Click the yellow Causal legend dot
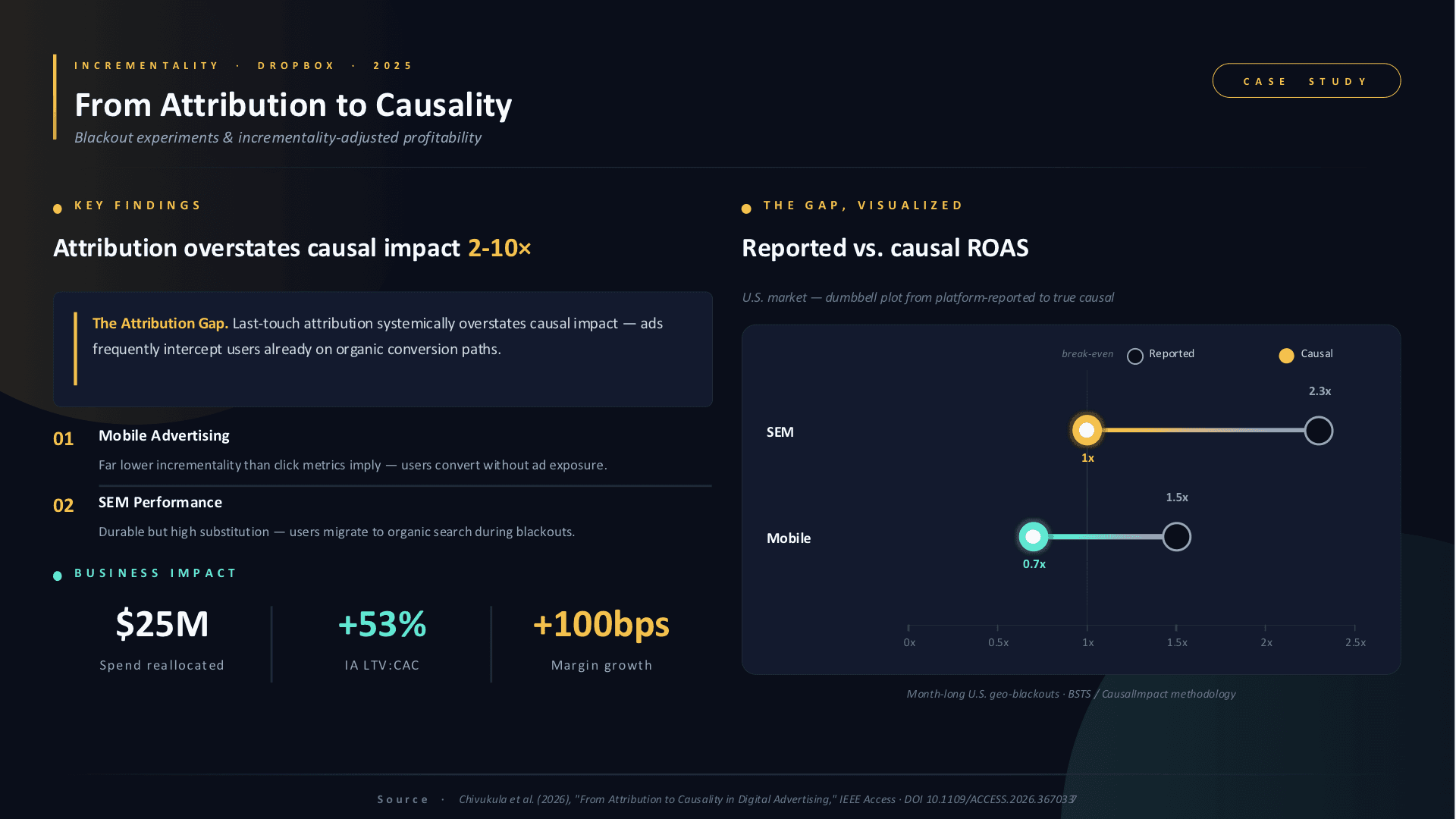The image size is (1456, 819). [x=1287, y=356]
